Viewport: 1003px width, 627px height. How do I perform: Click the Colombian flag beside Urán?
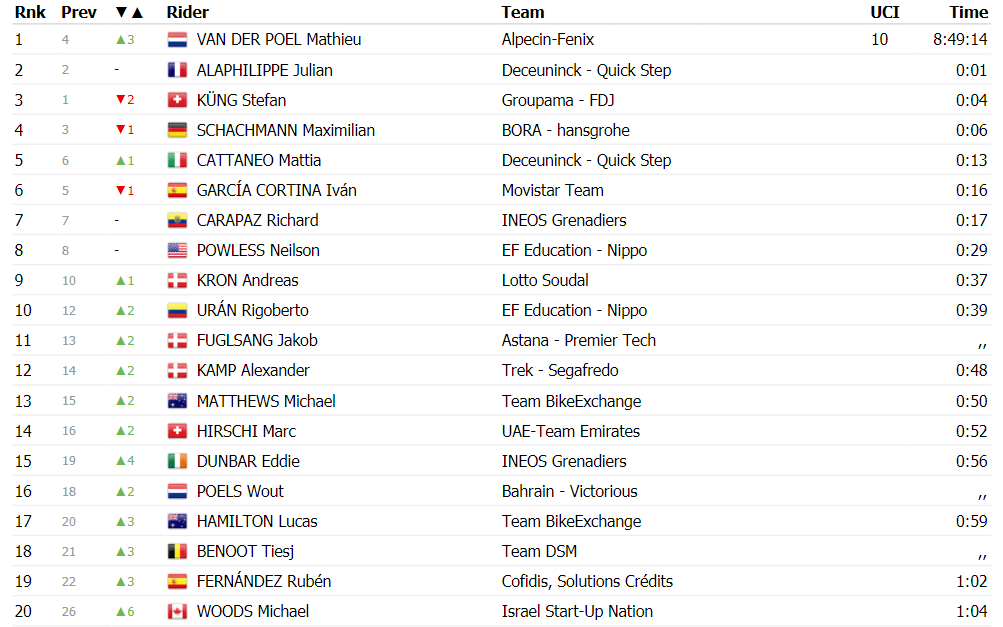(177, 310)
